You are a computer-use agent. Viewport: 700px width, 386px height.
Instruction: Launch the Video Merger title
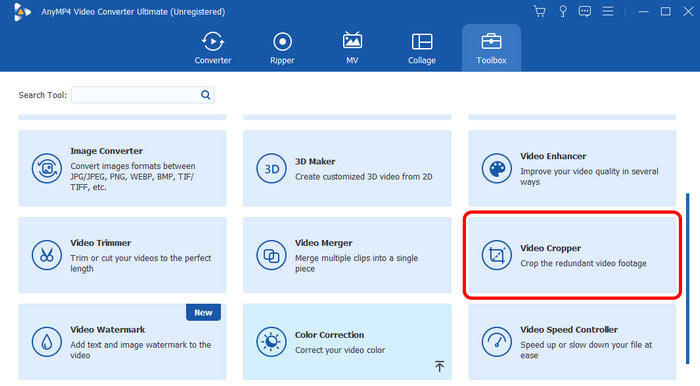tap(324, 243)
